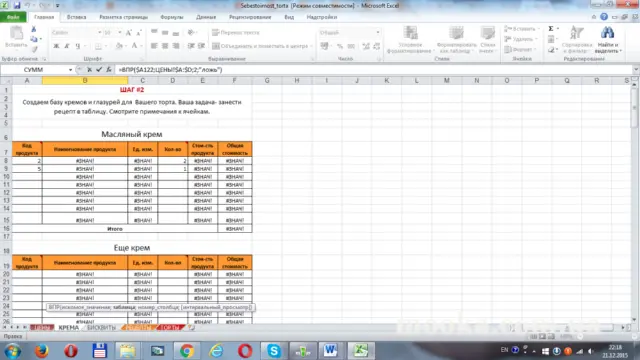
Task: Open the Insert Function fx icon
Action: click(109, 70)
